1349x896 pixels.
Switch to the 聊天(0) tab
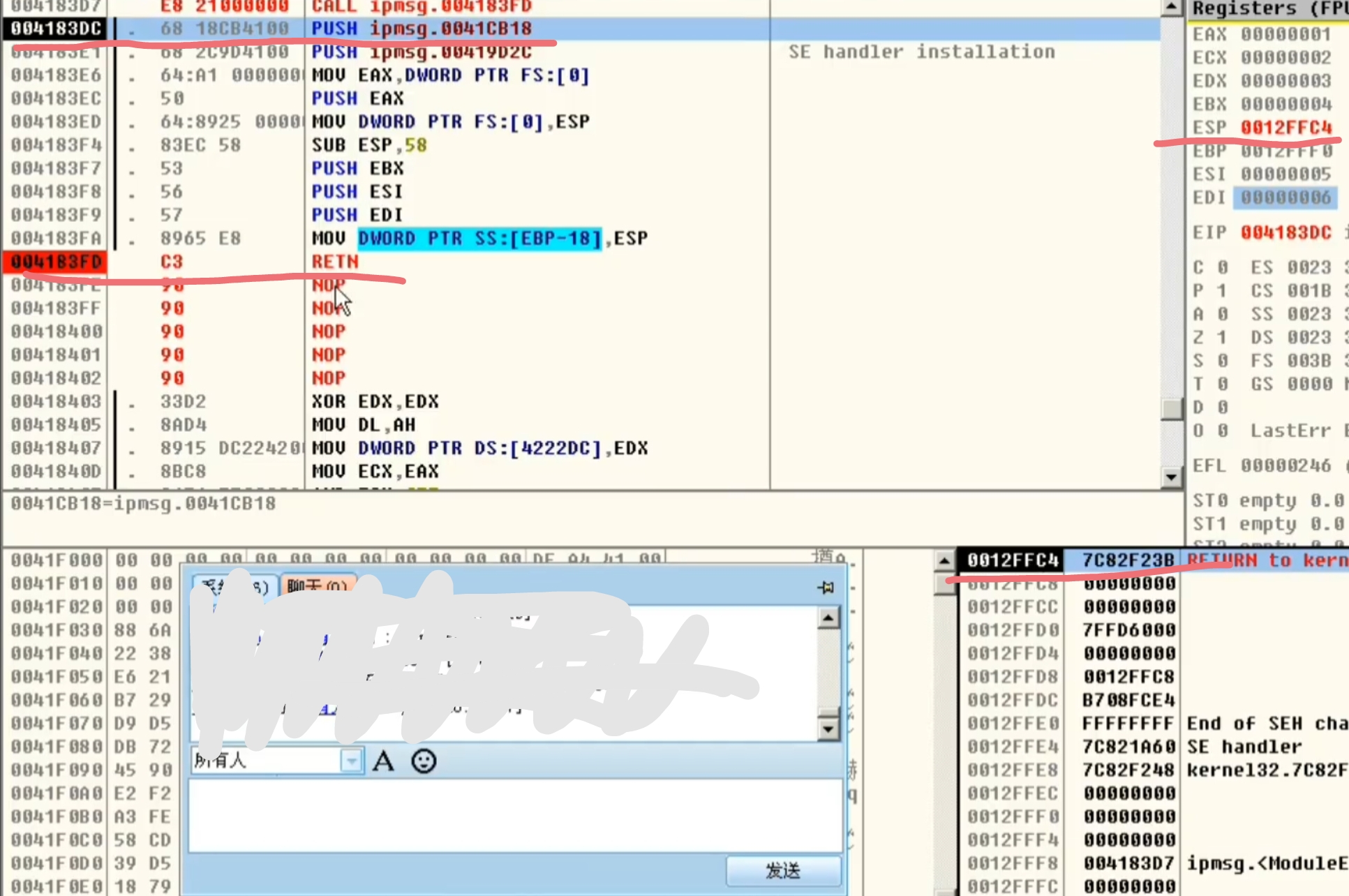[x=318, y=585]
